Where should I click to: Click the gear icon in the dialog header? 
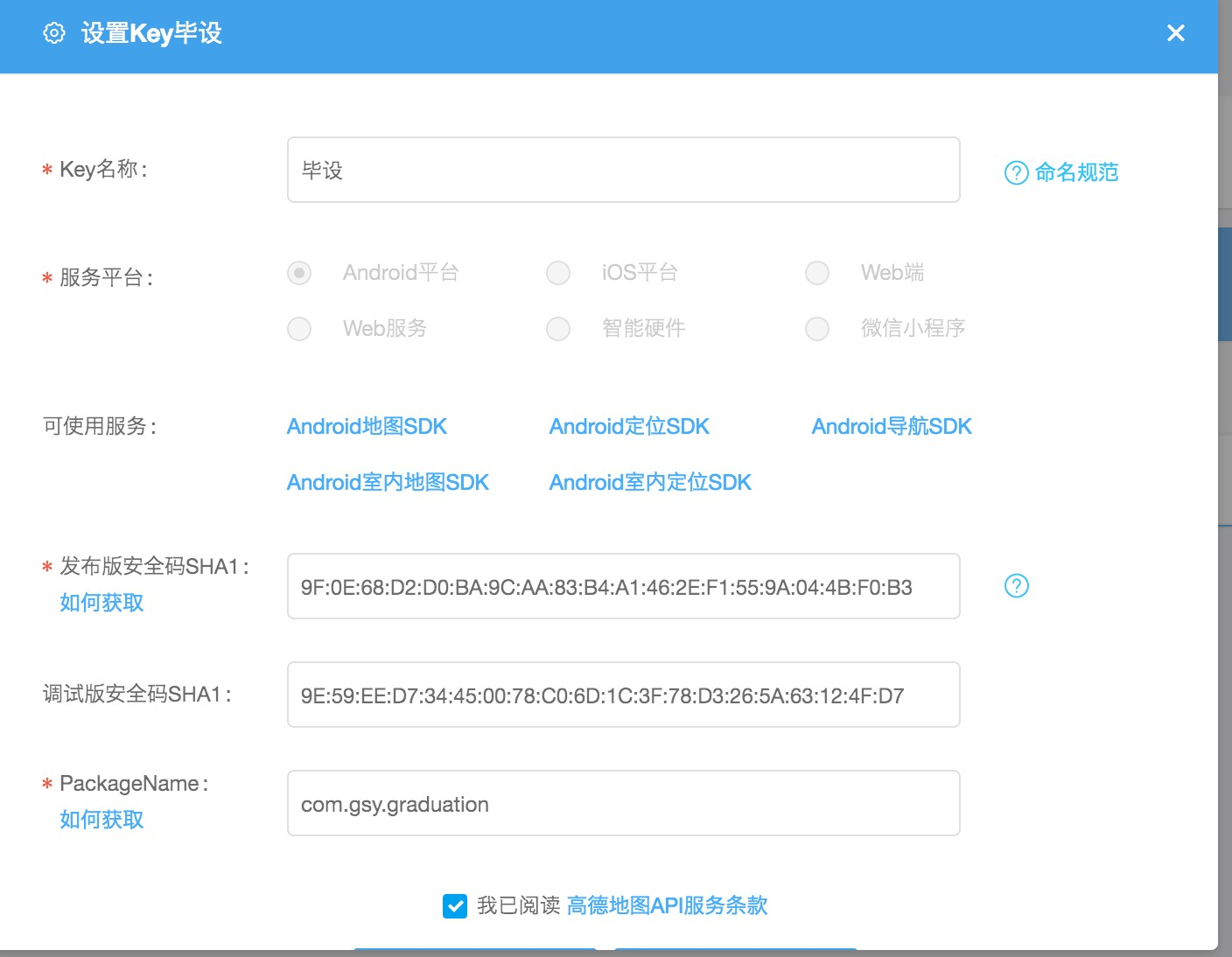tap(54, 33)
